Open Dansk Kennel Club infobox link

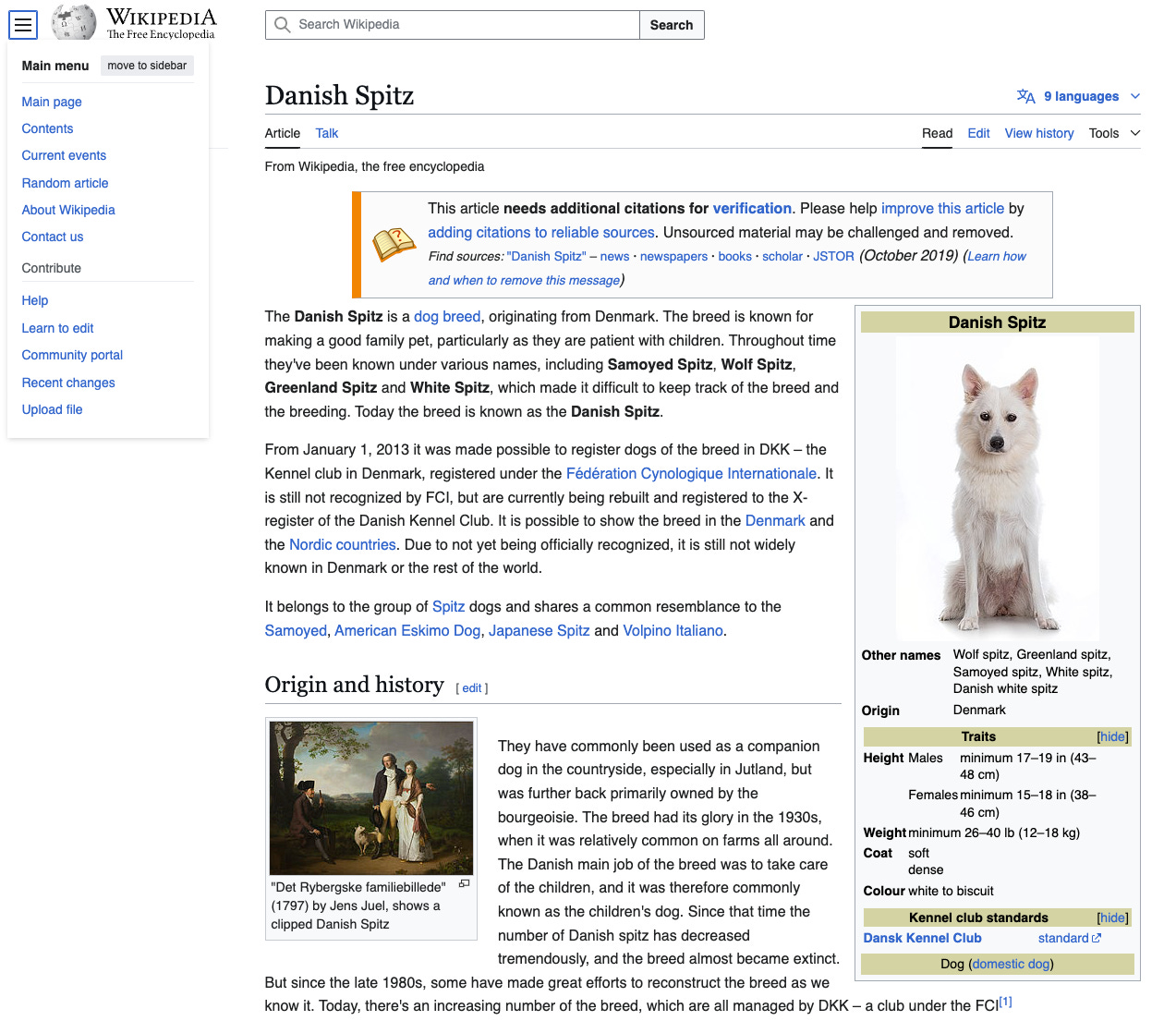coord(922,938)
